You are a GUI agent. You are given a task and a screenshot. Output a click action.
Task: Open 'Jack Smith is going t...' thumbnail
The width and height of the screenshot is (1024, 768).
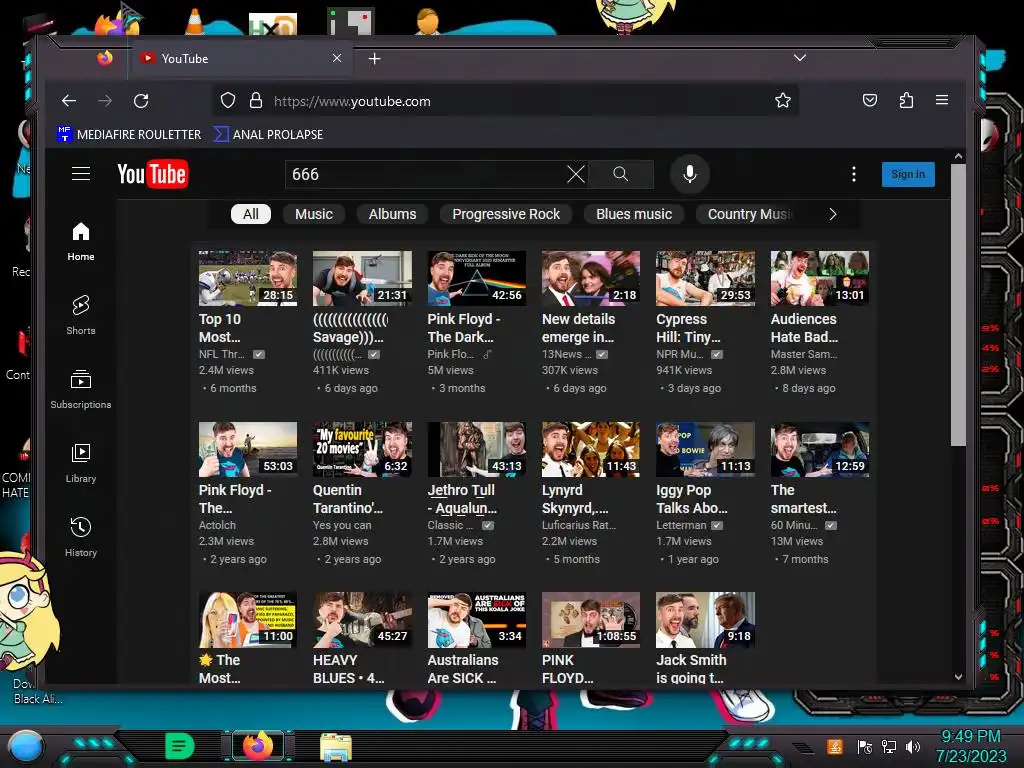(705, 620)
